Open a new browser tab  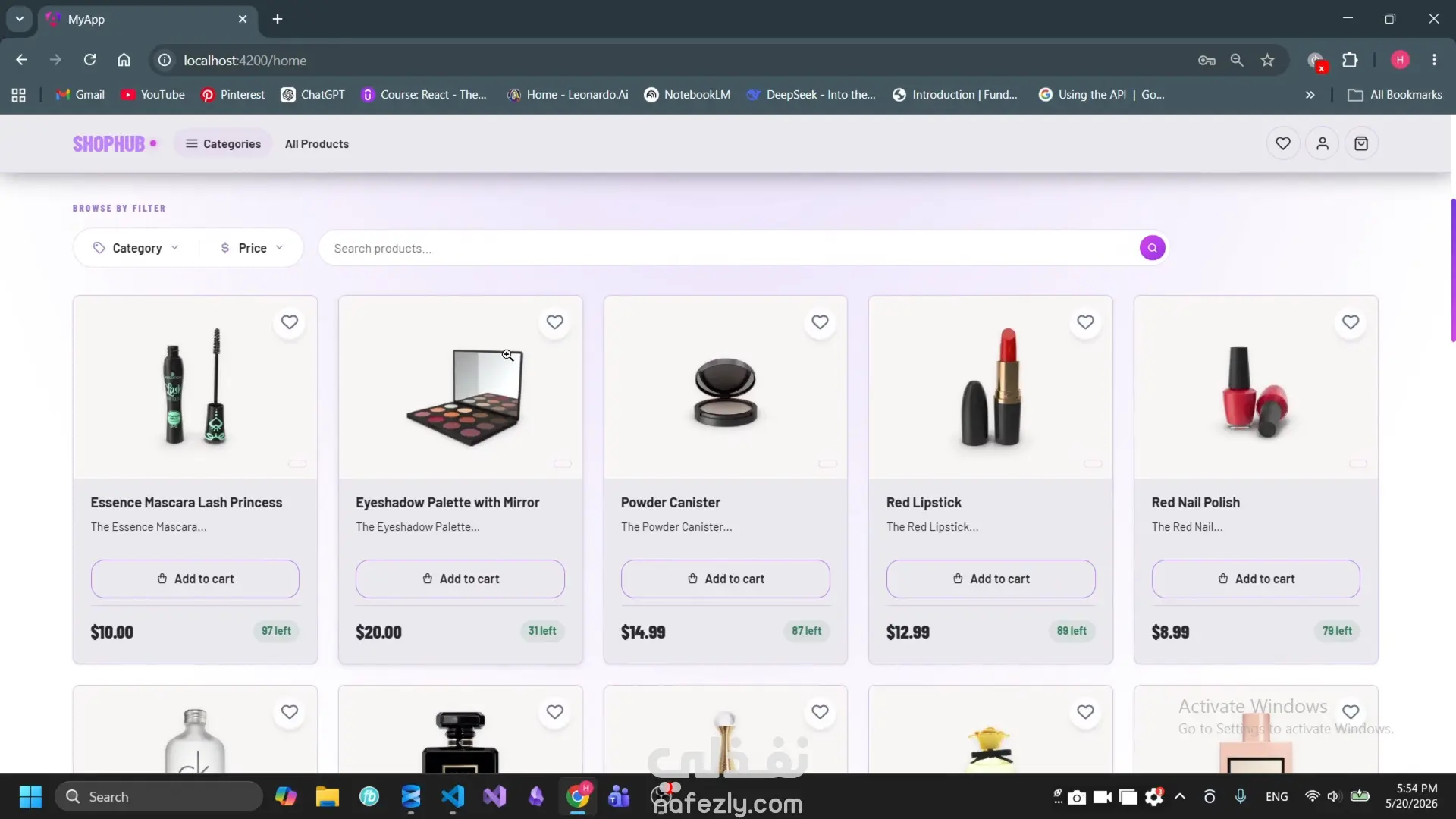pos(278,19)
